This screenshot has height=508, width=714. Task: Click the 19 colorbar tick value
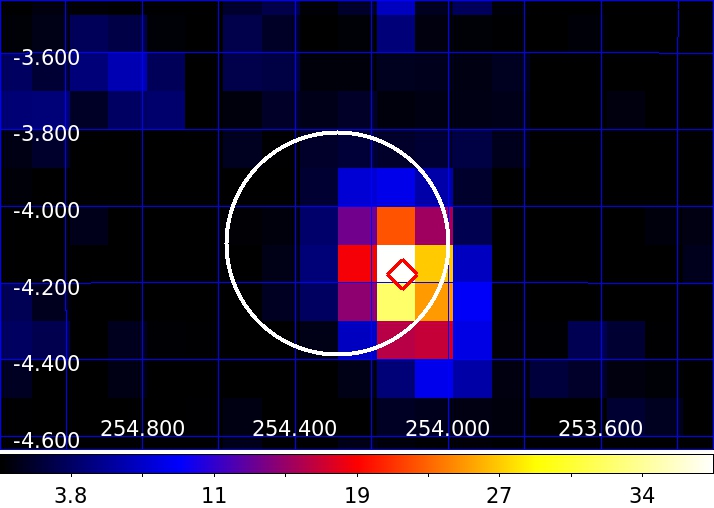357,495
